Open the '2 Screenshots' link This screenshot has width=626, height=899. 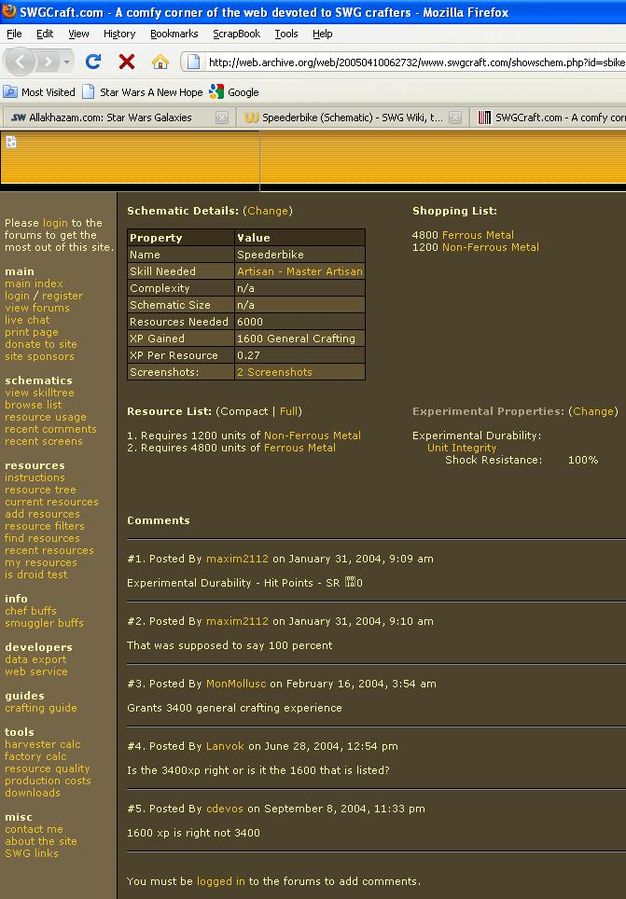click(x=274, y=372)
